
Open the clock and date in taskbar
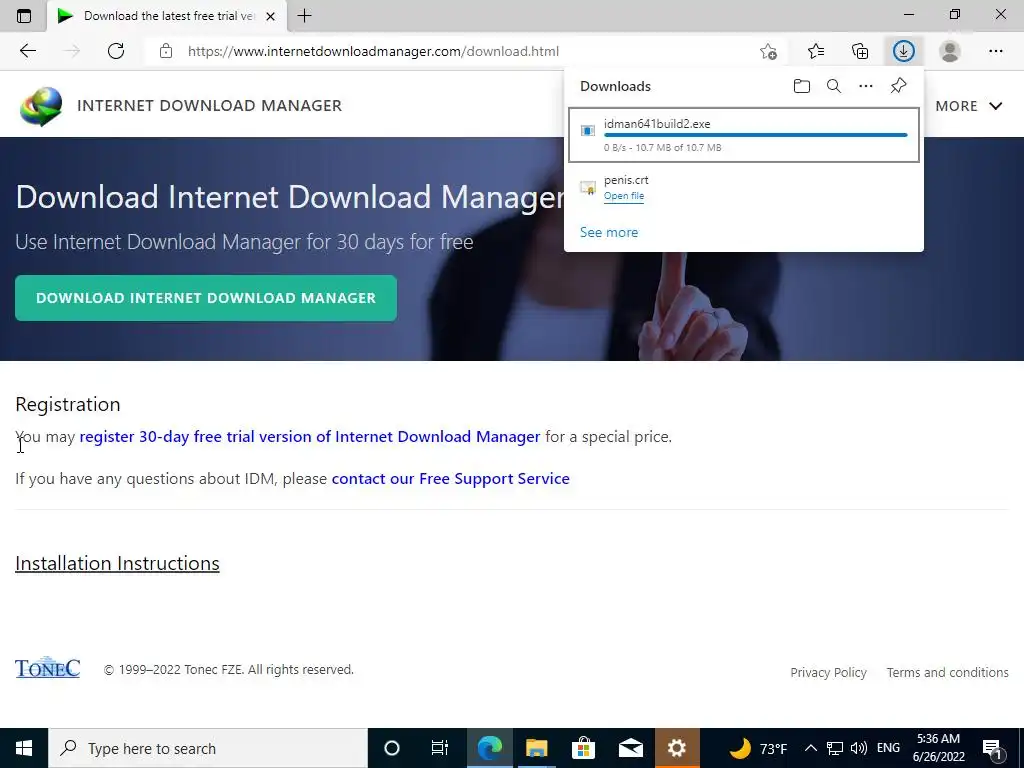[x=938, y=748]
